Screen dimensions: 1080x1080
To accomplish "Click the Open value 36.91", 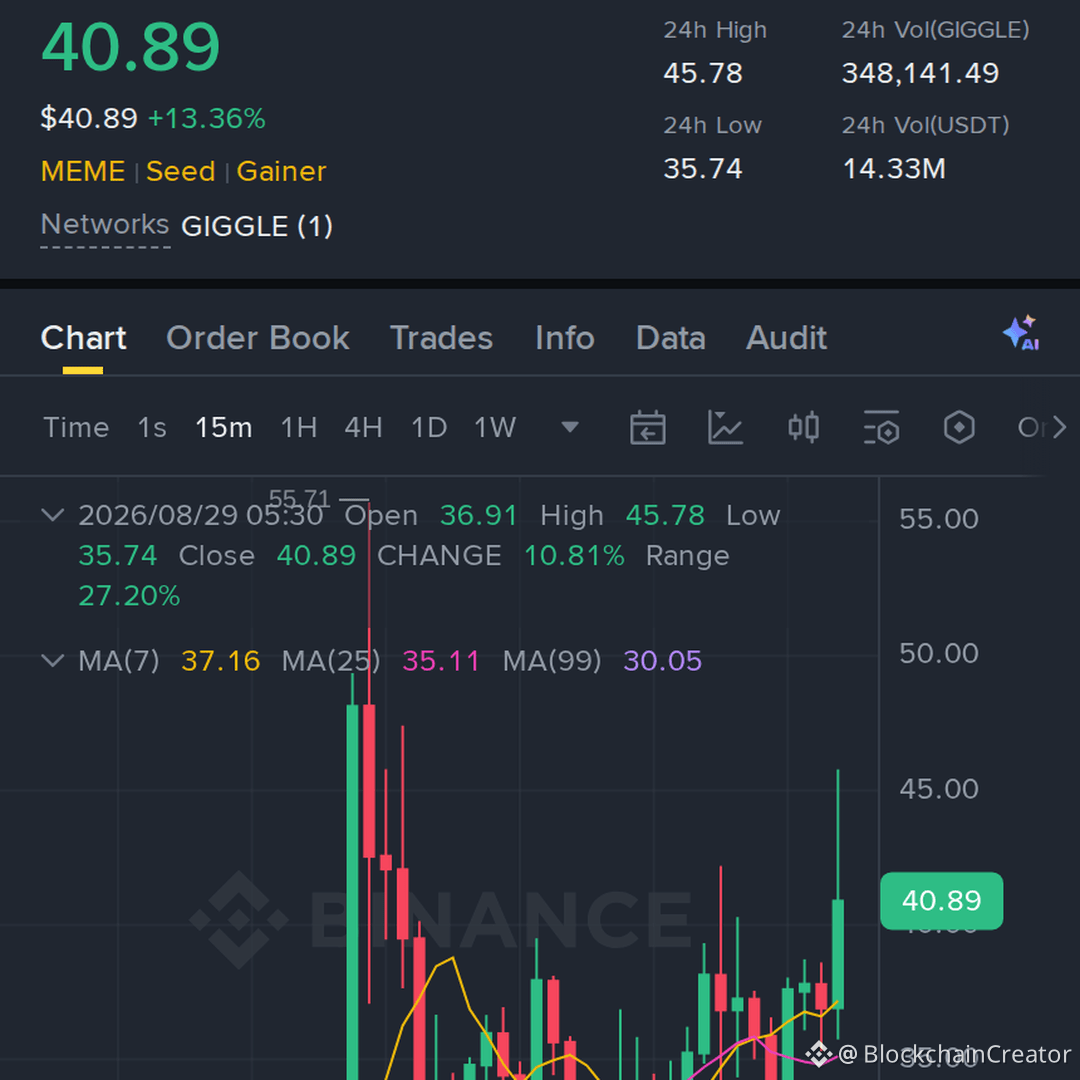I will pos(479,515).
